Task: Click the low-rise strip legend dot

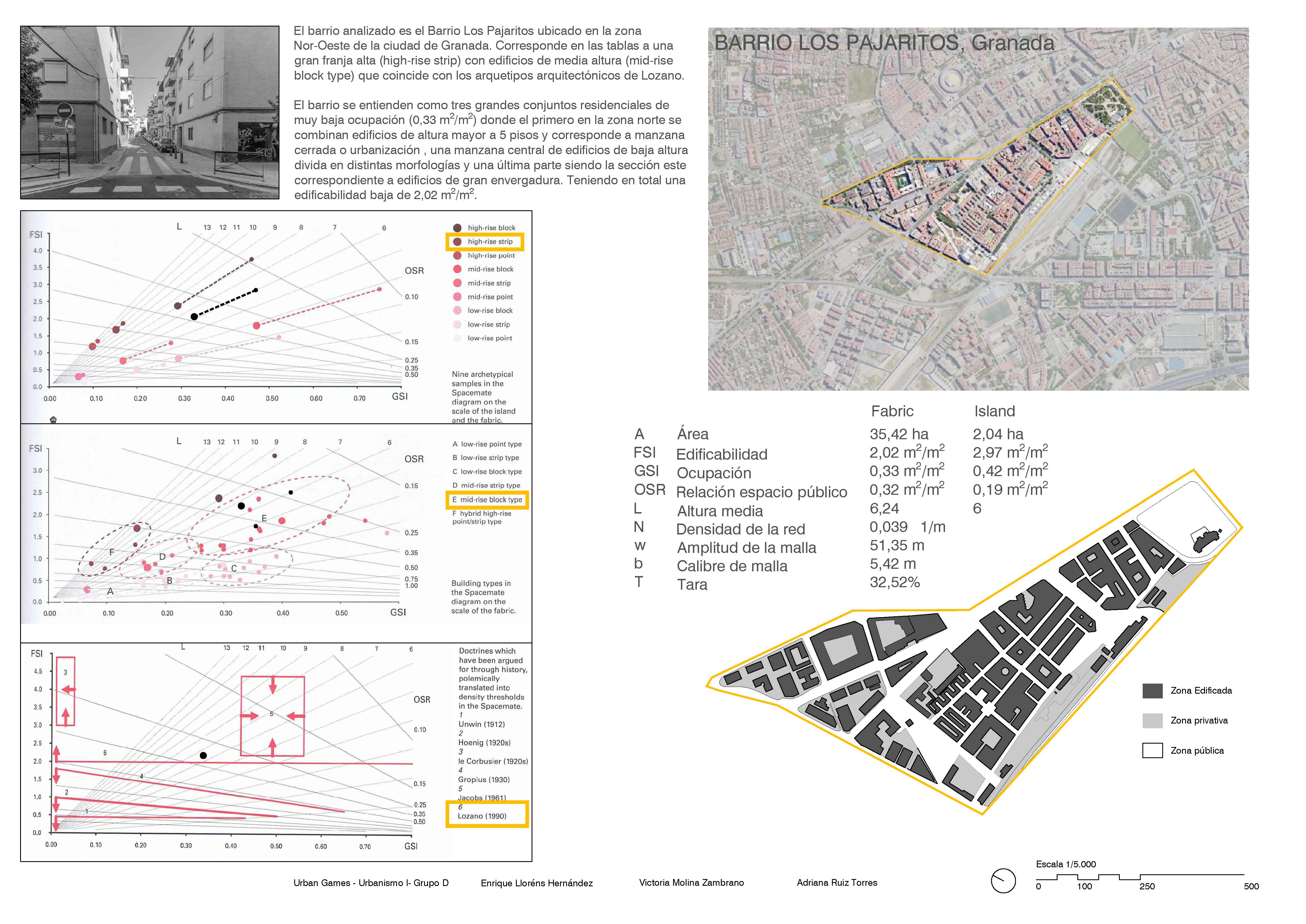Action: pyautogui.click(x=457, y=324)
